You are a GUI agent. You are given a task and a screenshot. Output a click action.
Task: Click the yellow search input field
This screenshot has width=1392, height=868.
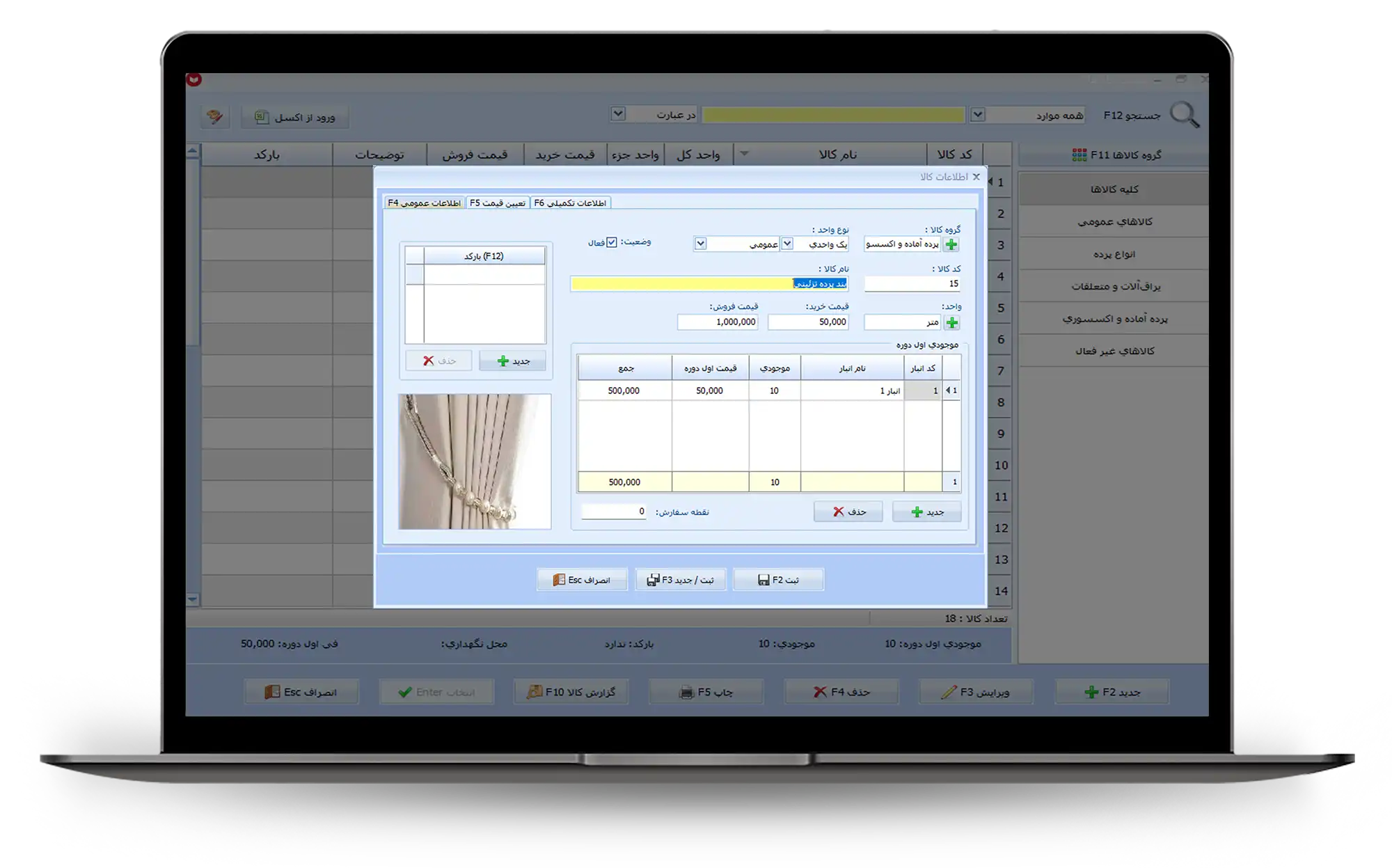[x=833, y=114]
